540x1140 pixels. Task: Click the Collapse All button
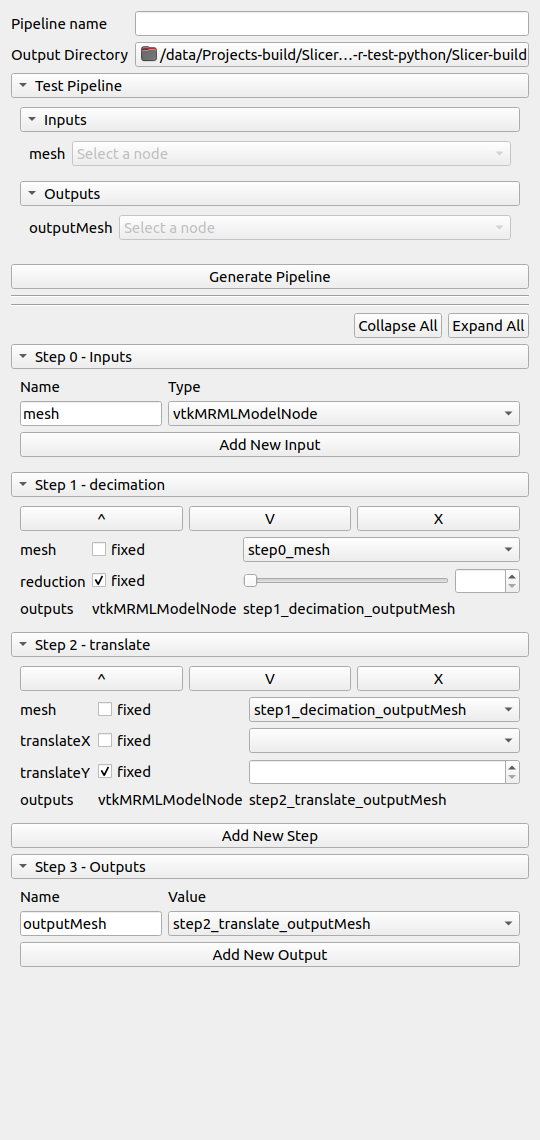[398, 326]
